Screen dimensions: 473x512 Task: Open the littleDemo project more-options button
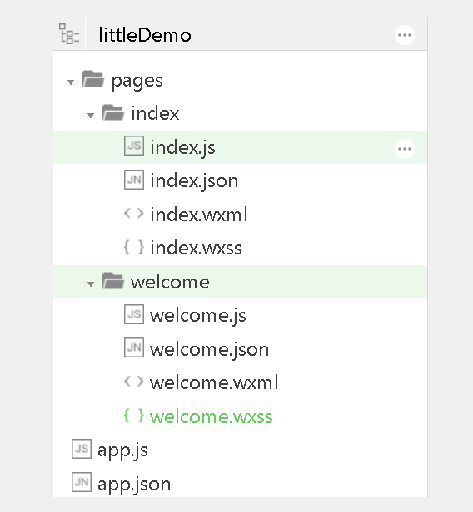(405, 35)
